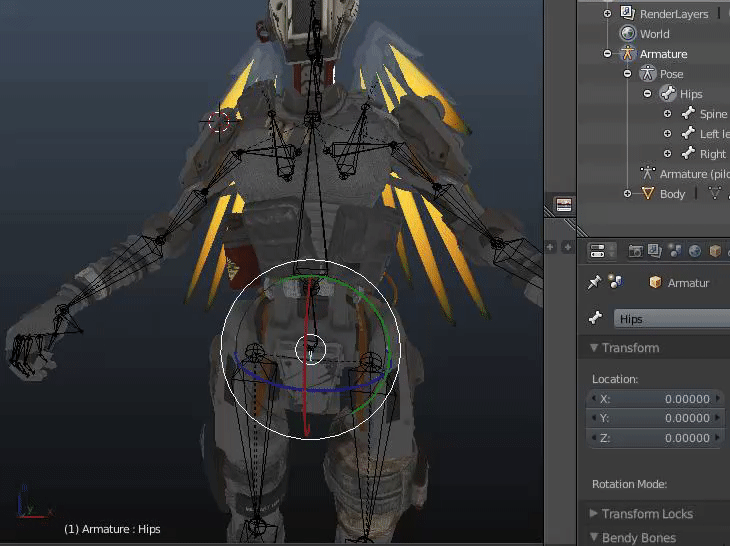Select the Body mesh in outliner

tap(672, 194)
